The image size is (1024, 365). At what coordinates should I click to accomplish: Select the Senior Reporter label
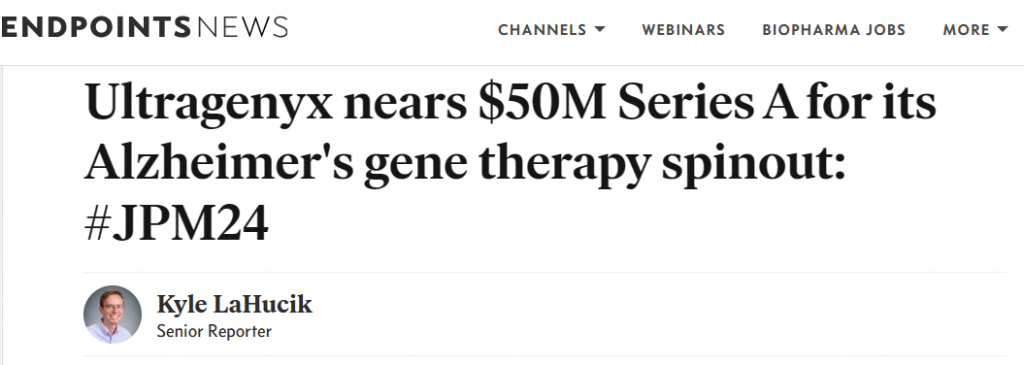214,331
